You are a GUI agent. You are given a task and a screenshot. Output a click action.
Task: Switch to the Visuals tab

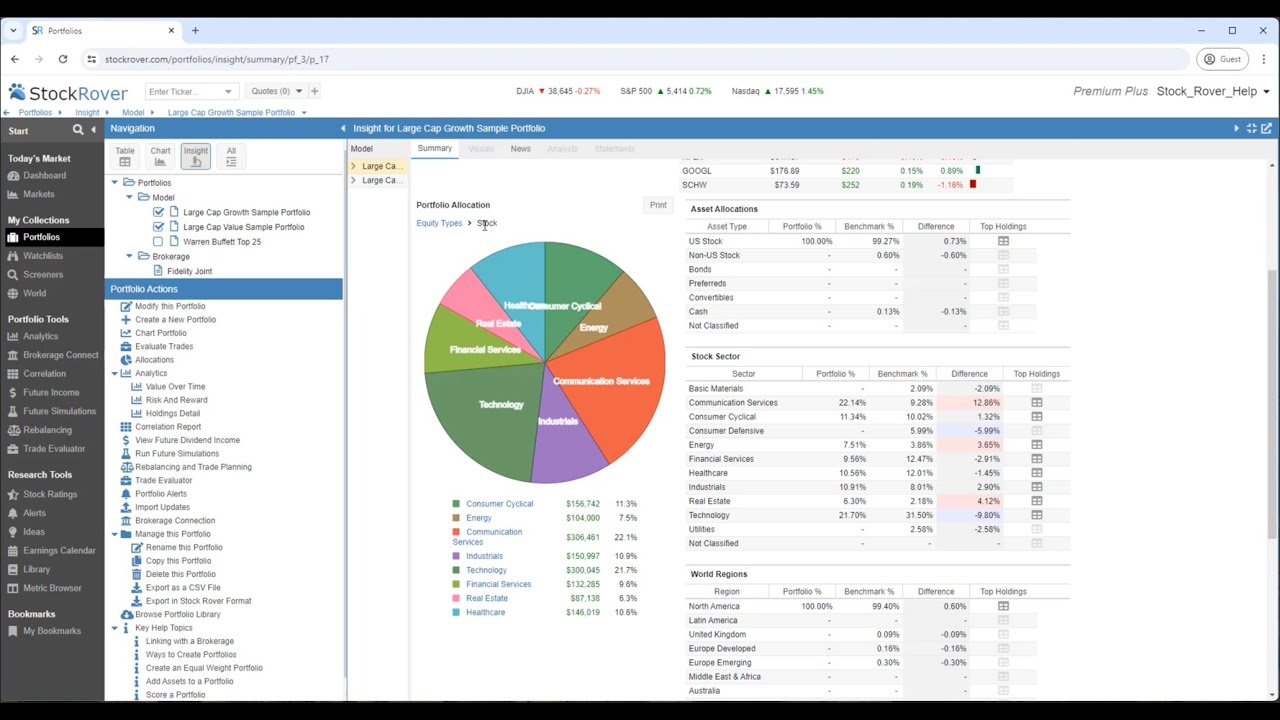(x=481, y=148)
